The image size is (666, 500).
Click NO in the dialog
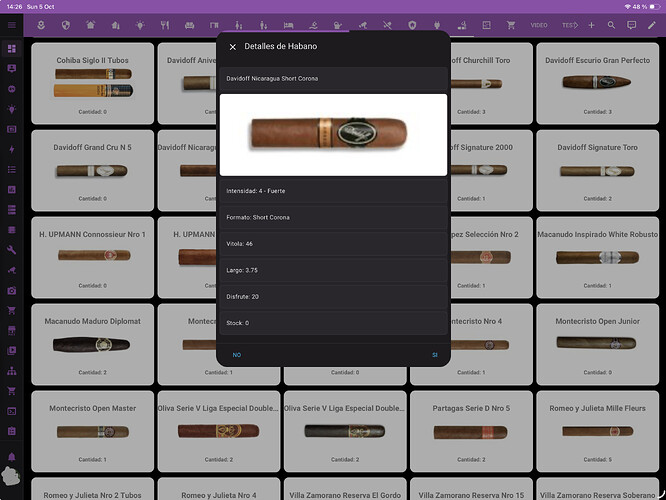237,355
